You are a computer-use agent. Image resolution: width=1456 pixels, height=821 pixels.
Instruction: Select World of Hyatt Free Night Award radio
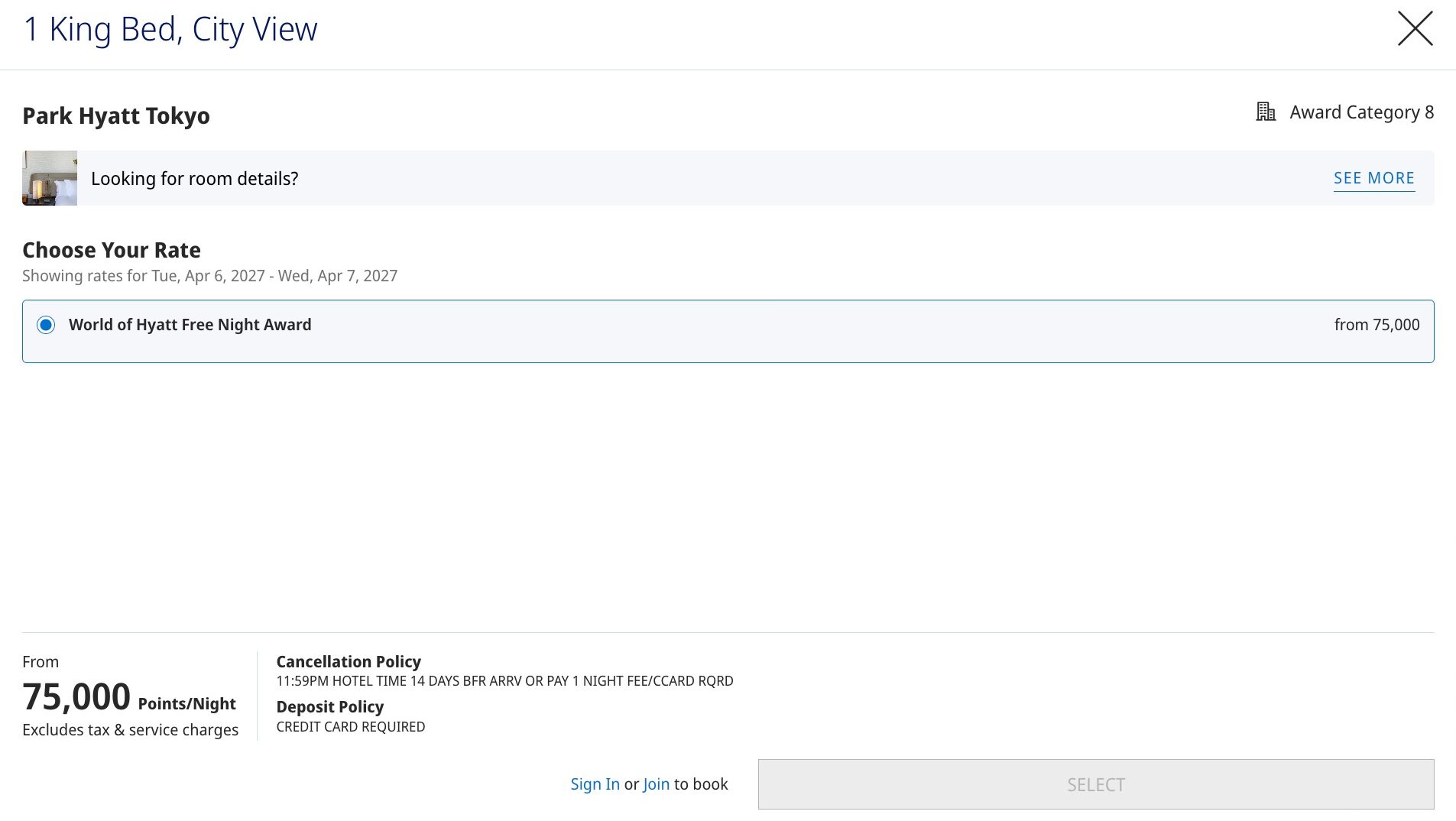click(x=46, y=325)
